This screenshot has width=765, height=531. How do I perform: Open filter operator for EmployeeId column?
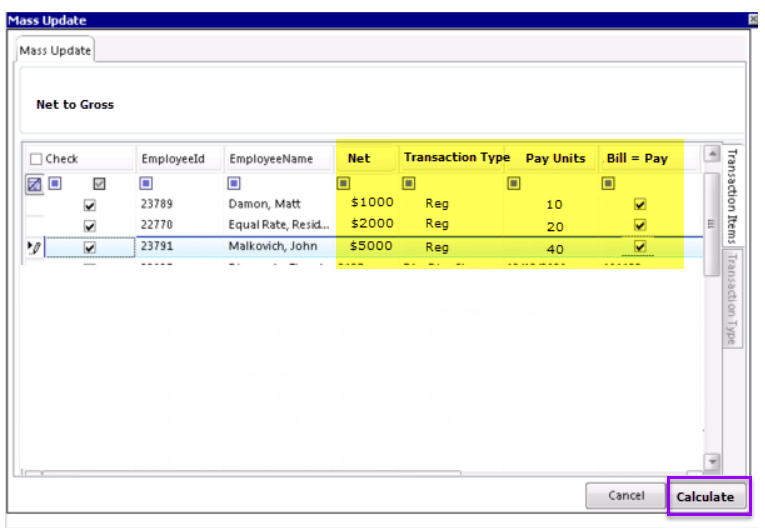(x=146, y=184)
